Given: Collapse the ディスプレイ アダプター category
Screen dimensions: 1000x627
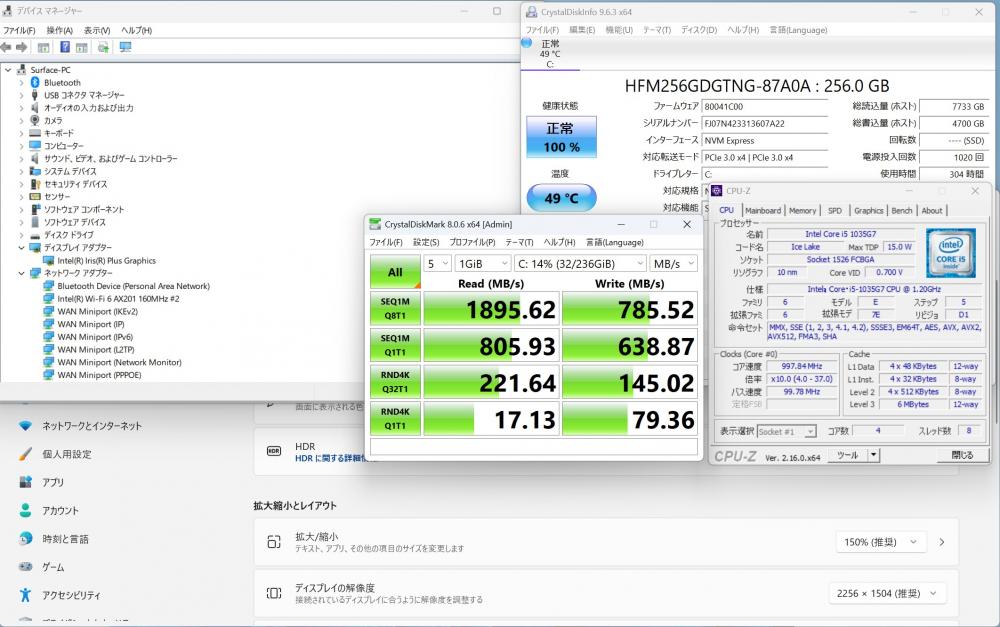Looking at the screenshot, I should click(x=21, y=247).
